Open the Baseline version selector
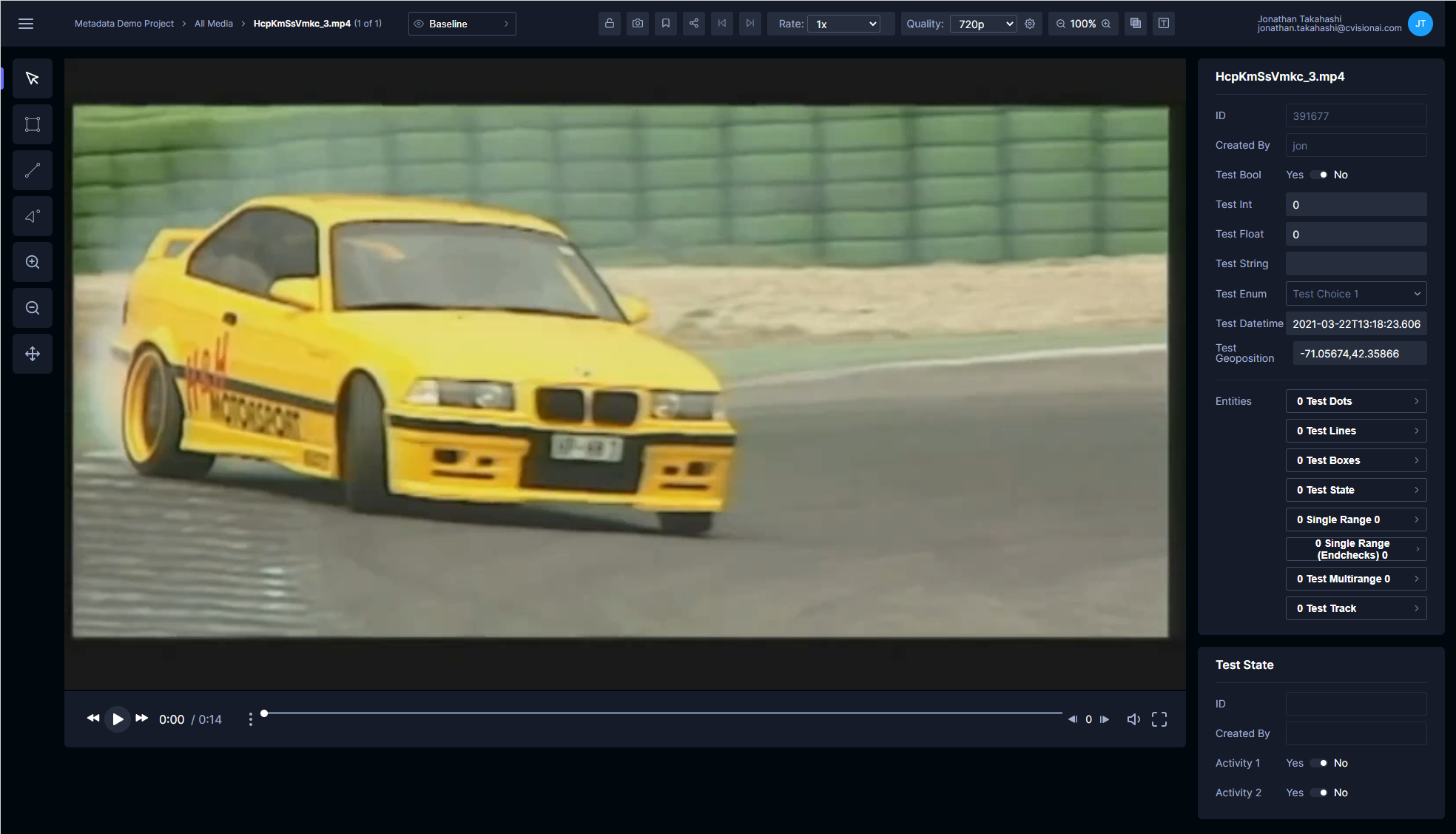This screenshot has width=1456, height=834. pos(462,24)
